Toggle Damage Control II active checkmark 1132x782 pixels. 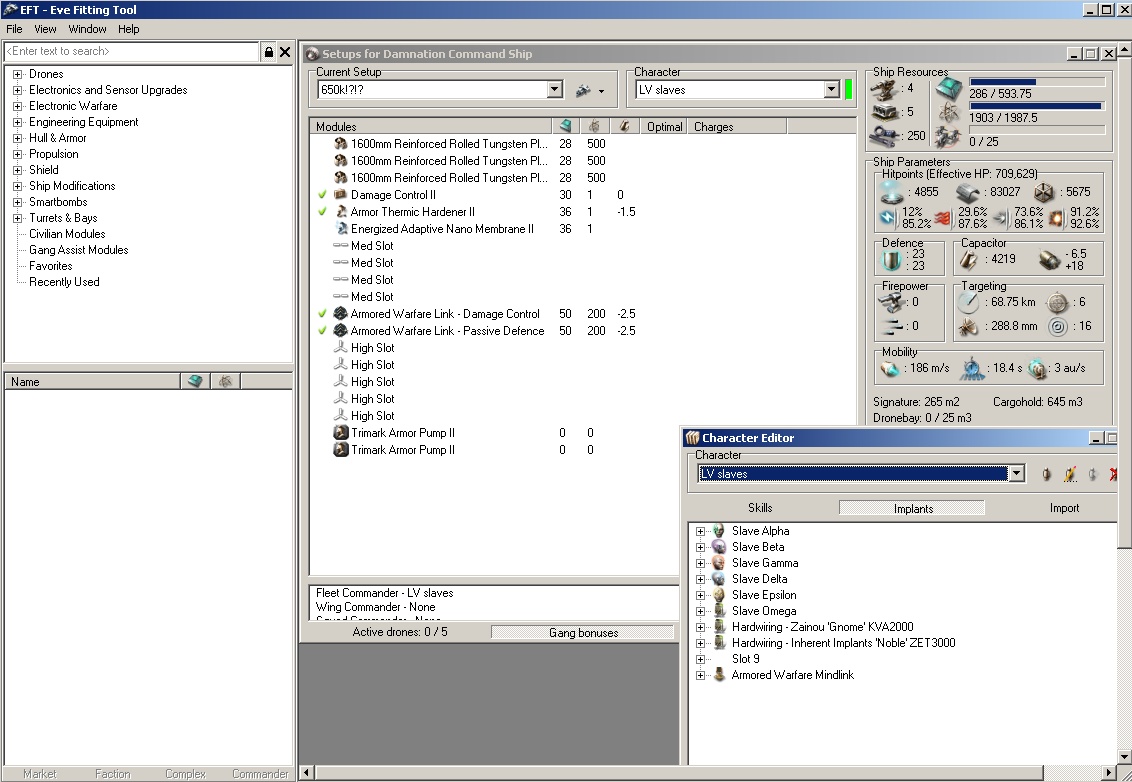(323, 195)
